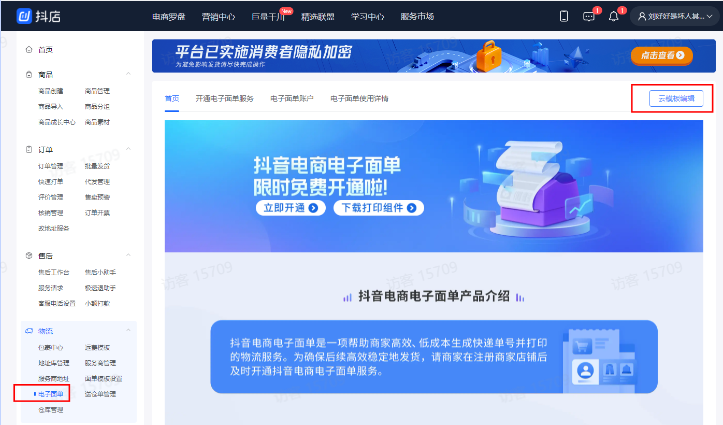The height and width of the screenshot is (425, 723).
Task: Click the 商品 bag icon in sidebar
Action: (x=29, y=74)
